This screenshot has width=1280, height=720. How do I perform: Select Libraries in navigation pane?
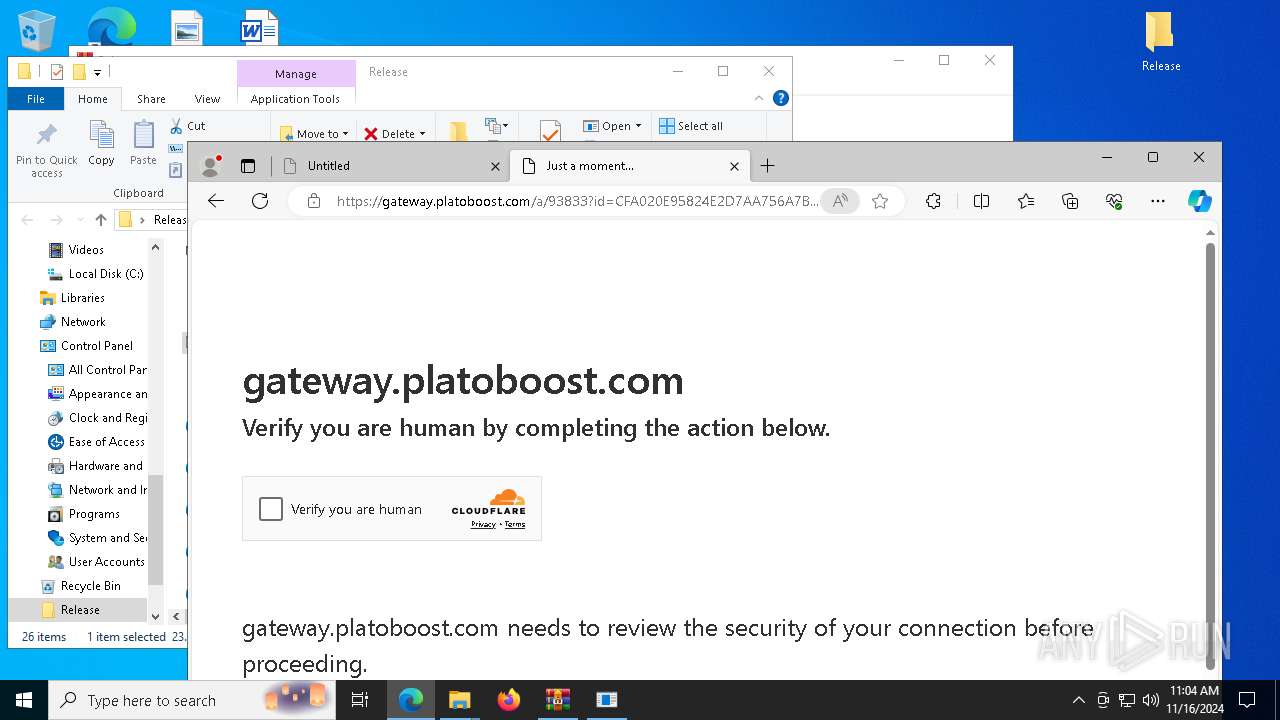tap(72, 298)
